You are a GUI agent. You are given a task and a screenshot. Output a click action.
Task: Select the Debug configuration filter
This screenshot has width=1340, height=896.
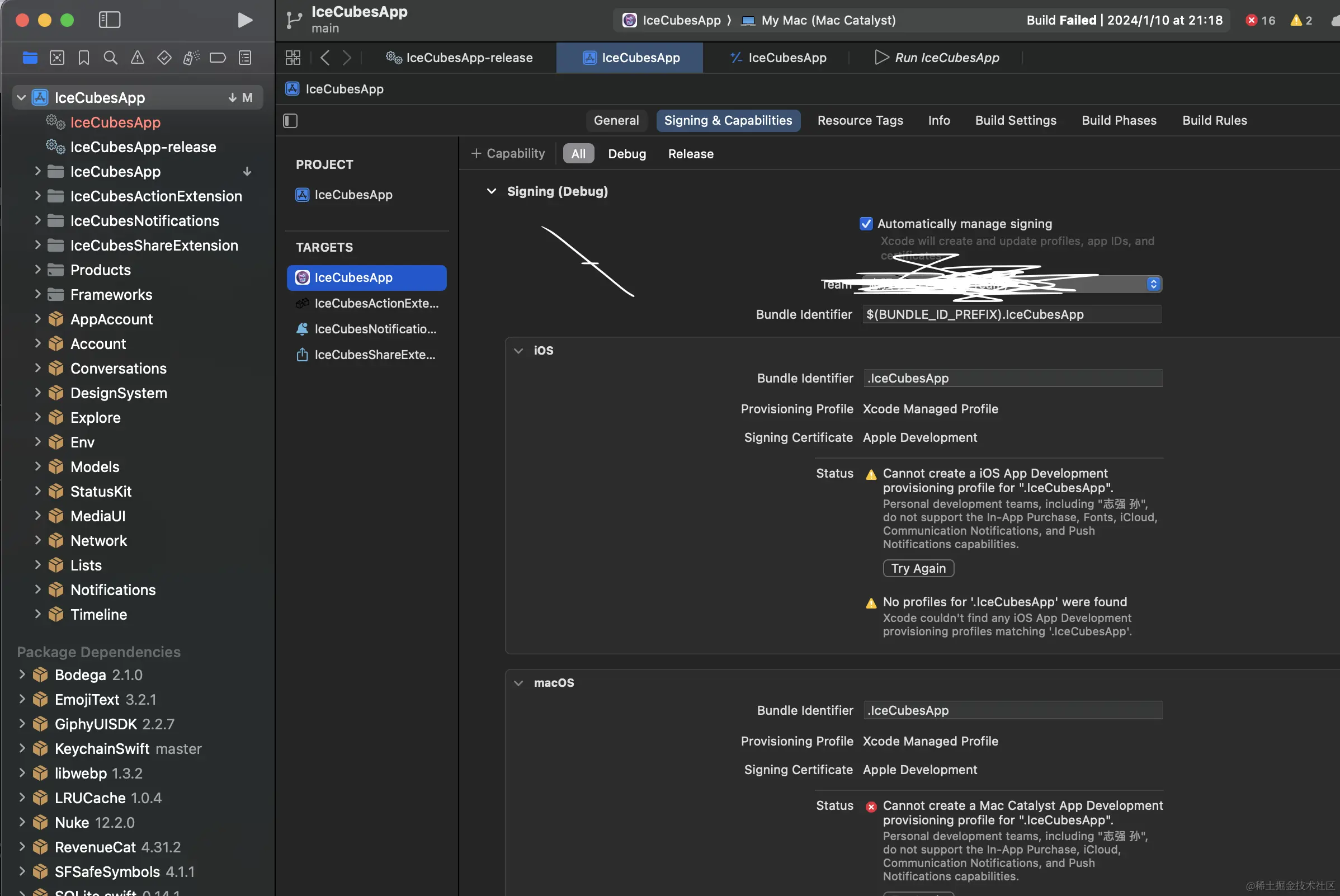pos(626,154)
